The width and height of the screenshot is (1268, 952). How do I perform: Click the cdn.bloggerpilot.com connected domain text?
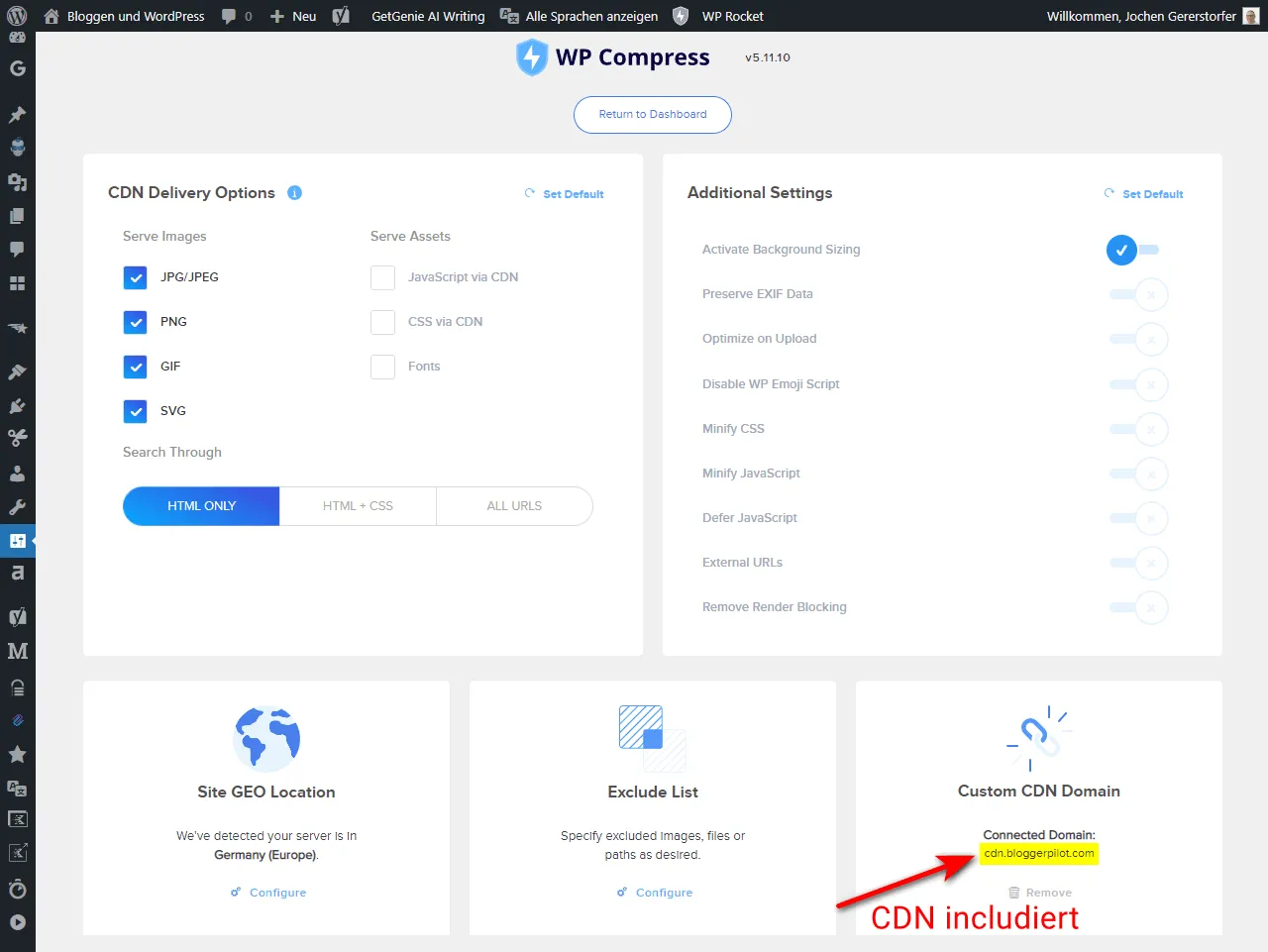[1039, 853]
